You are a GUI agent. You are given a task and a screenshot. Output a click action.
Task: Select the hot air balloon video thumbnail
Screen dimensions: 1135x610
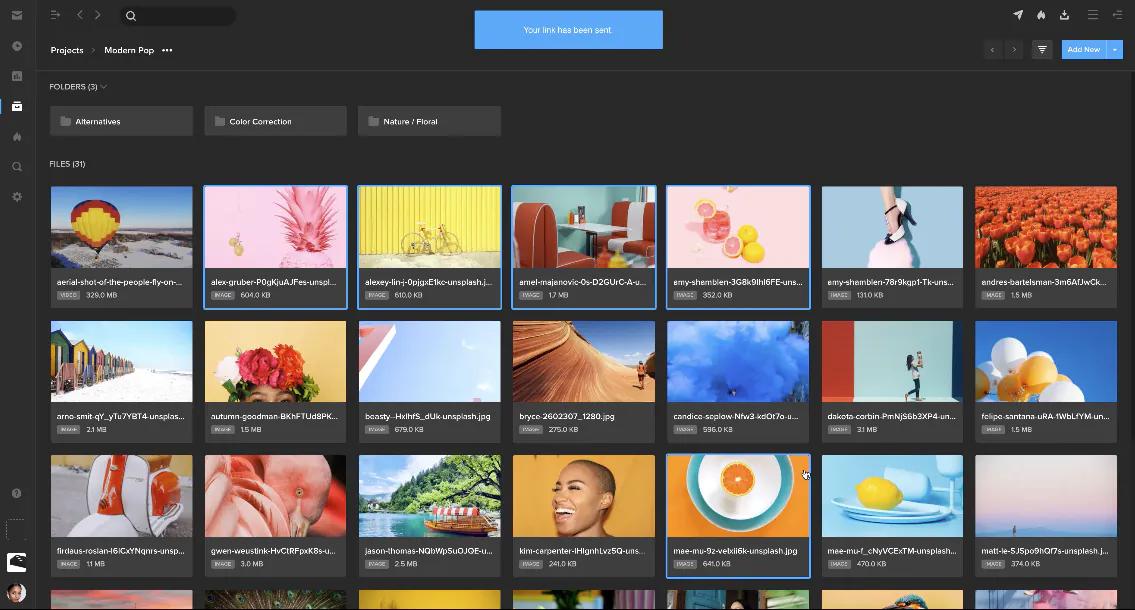click(x=122, y=227)
